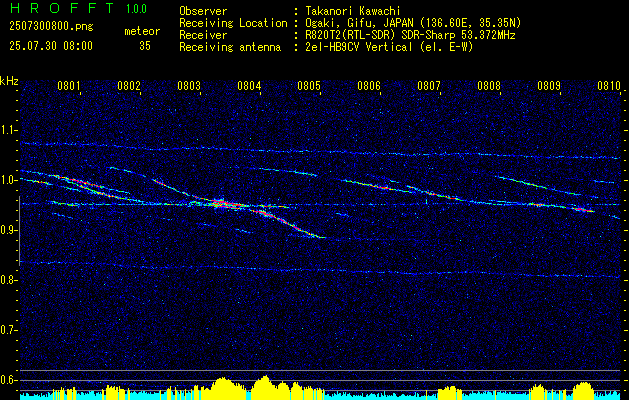Image resolution: width=629 pixels, height=400 pixels.
Task: Click the meteor label
Action: tap(142, 32)
